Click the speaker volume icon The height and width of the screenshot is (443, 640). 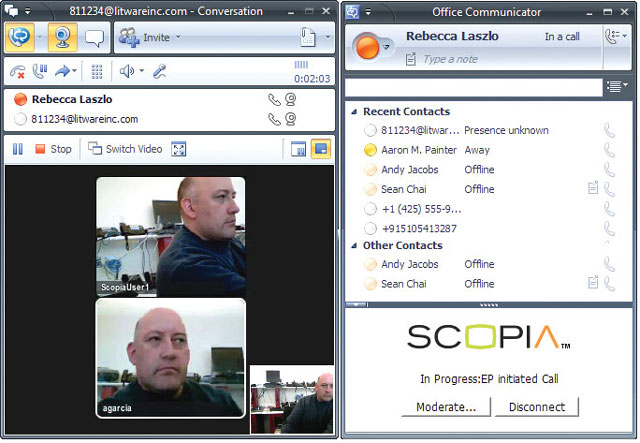pyautogui.click(x=127, y=71)
